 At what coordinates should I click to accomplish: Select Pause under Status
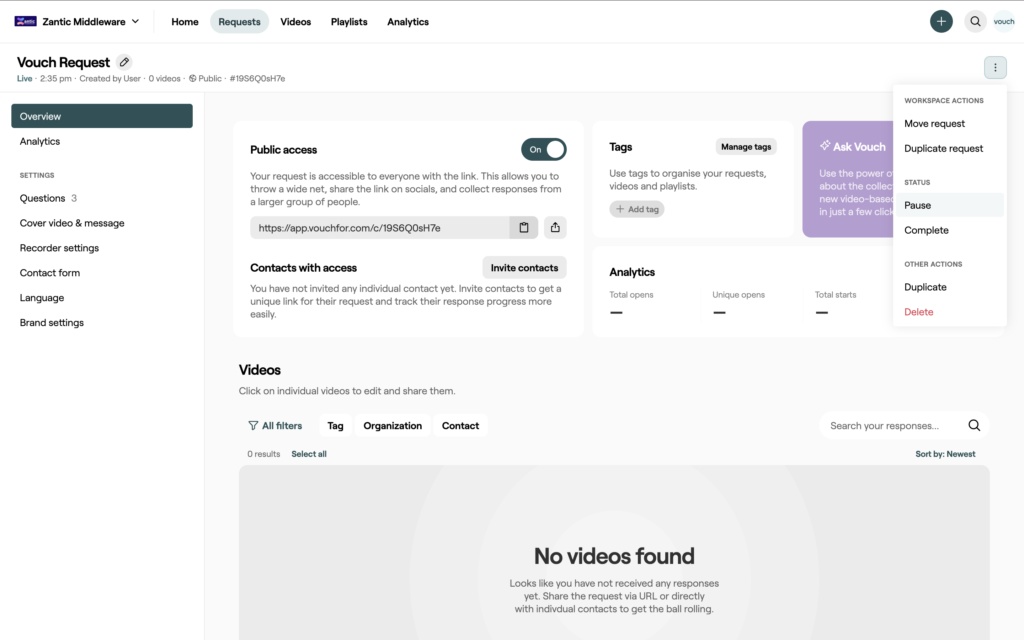tap(950, 205)
